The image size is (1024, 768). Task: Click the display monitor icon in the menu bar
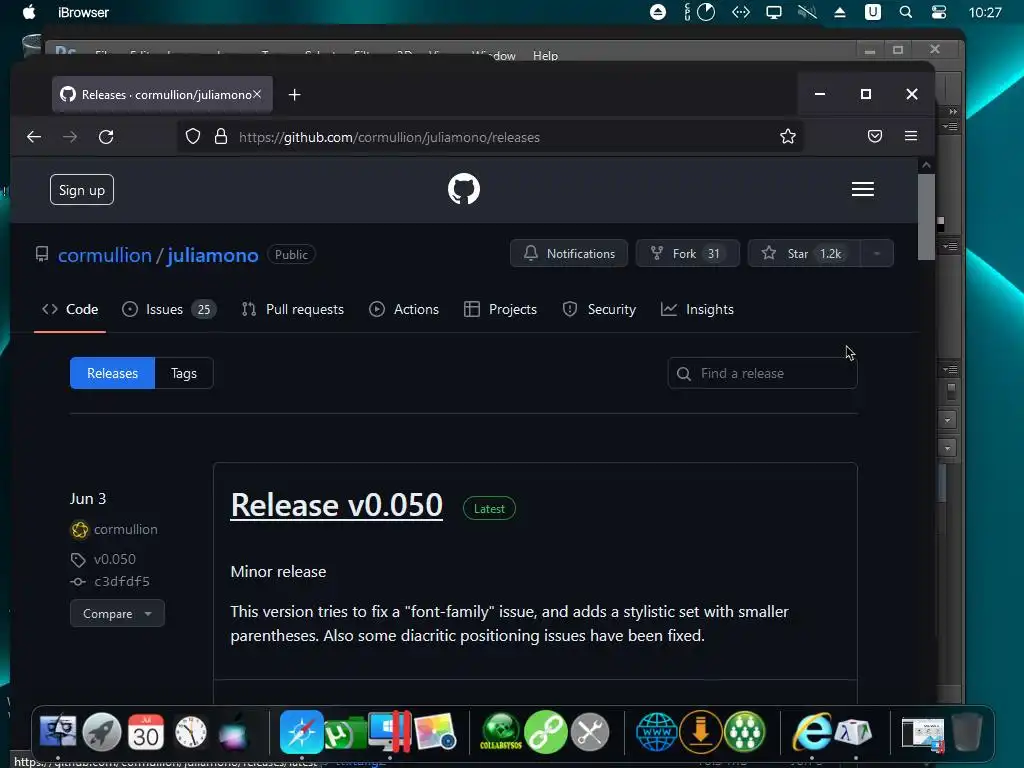point(774,12)
